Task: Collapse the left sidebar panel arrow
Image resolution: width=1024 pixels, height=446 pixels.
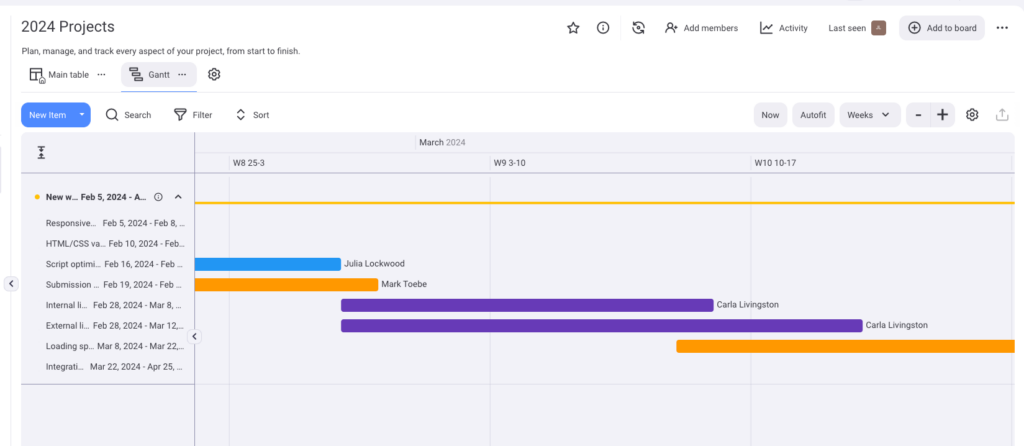Action: pyautogui.click(x=11, y=284)
